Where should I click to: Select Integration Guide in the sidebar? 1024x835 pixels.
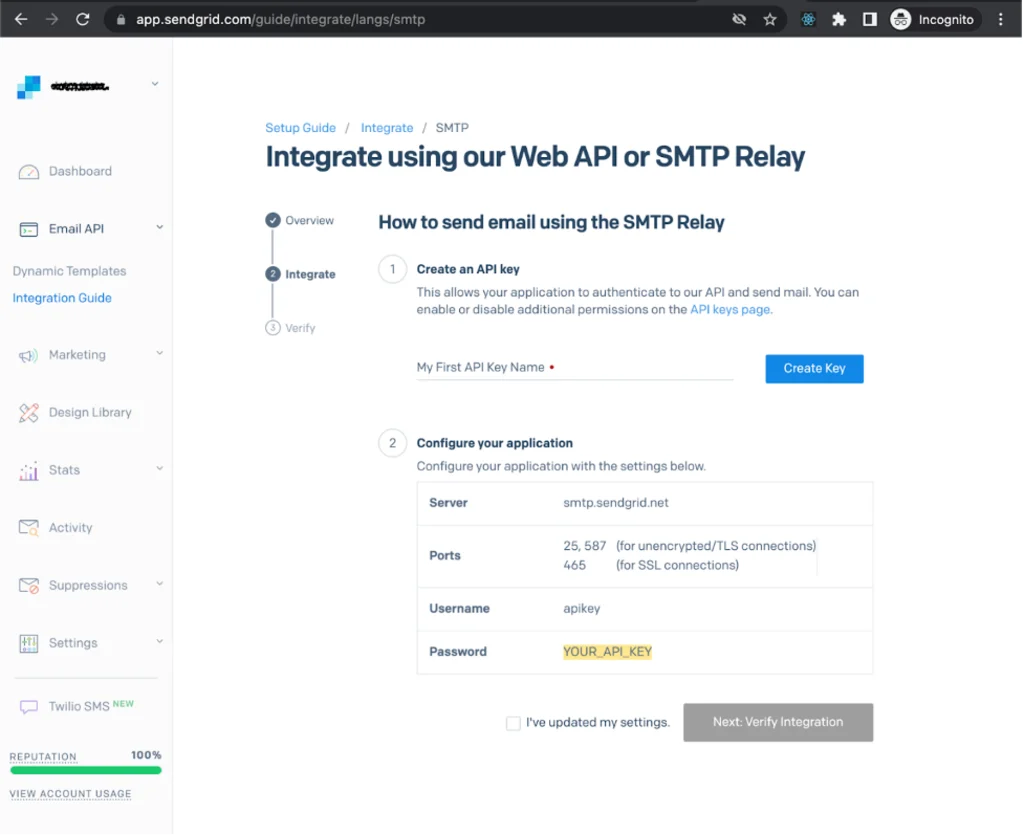62,298
